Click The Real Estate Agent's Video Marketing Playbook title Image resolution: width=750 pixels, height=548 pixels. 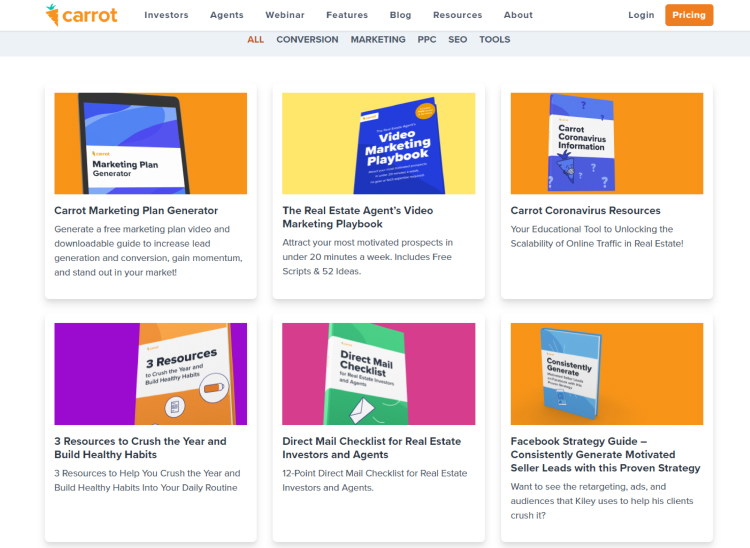(358, 217)
